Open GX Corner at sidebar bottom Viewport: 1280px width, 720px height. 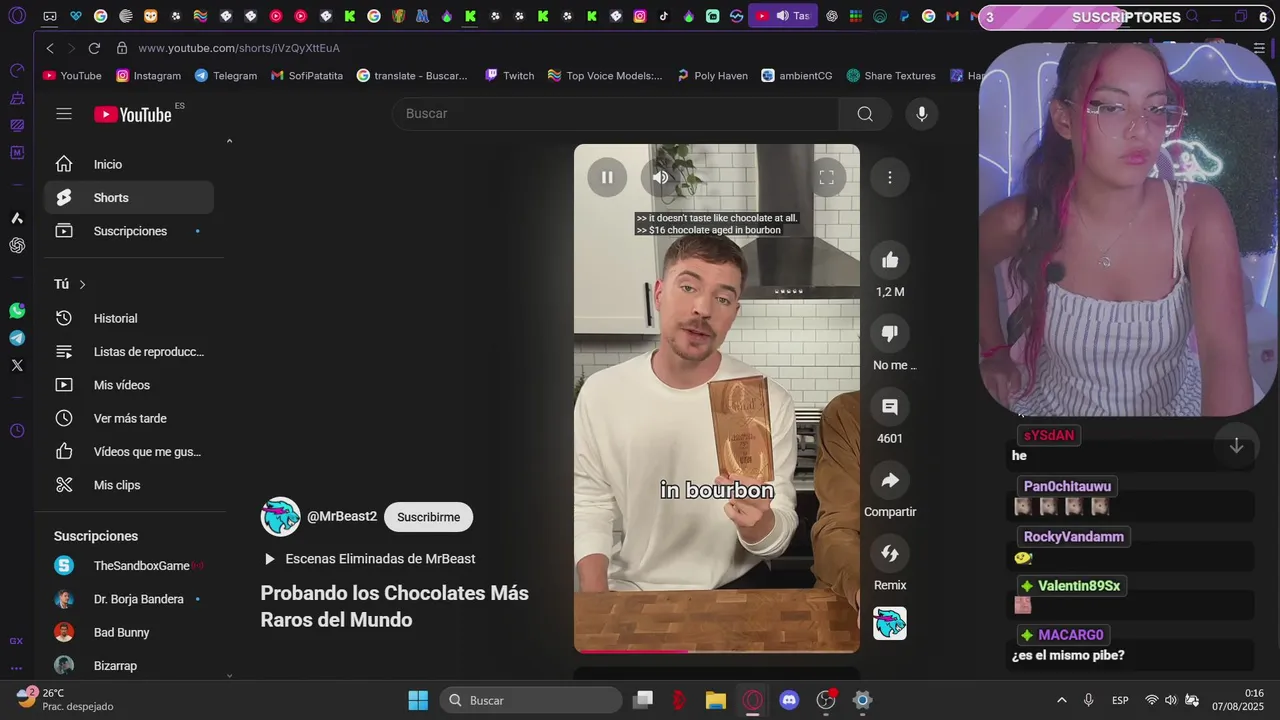[16, 641]
